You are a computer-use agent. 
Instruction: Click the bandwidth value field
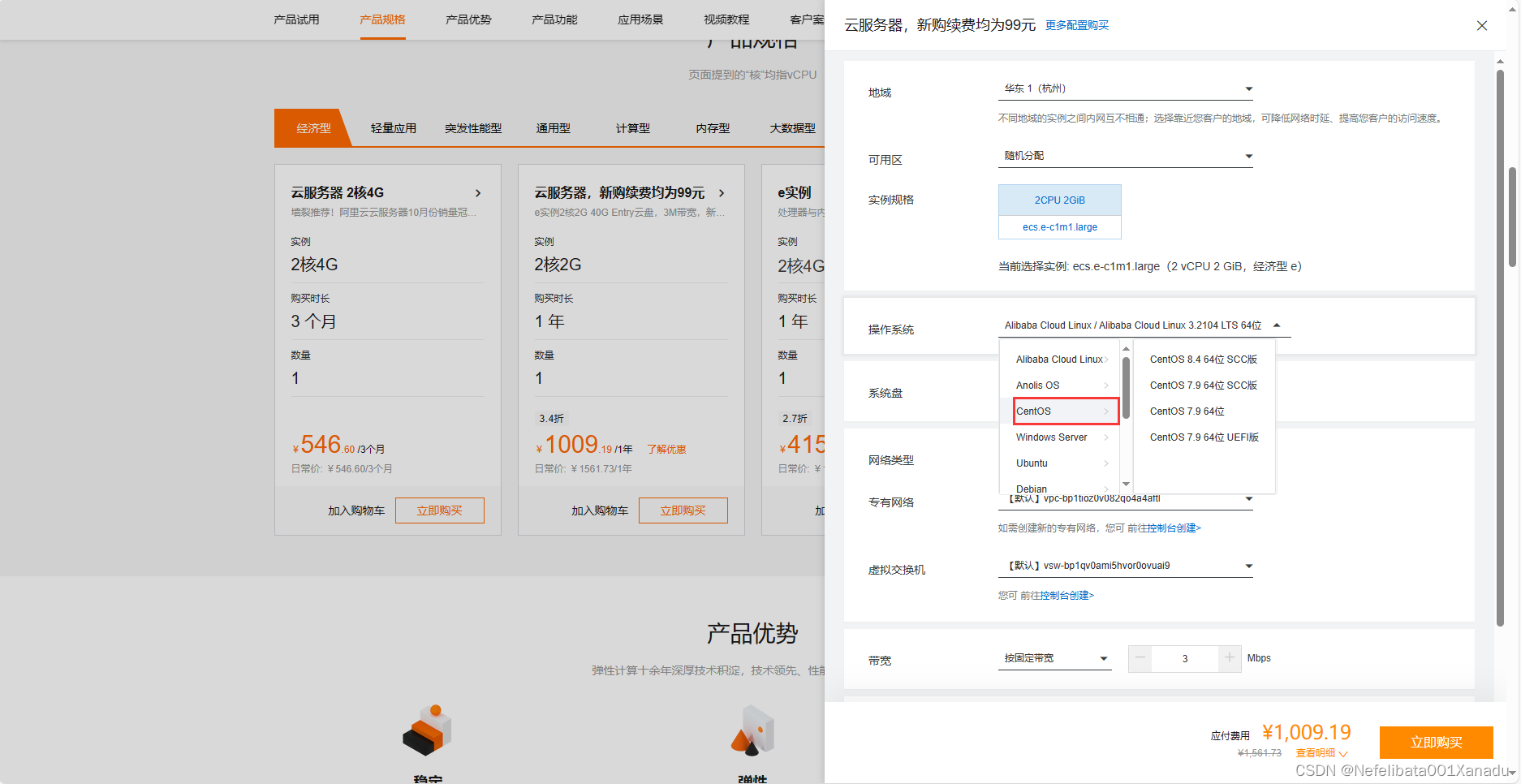1185,658
